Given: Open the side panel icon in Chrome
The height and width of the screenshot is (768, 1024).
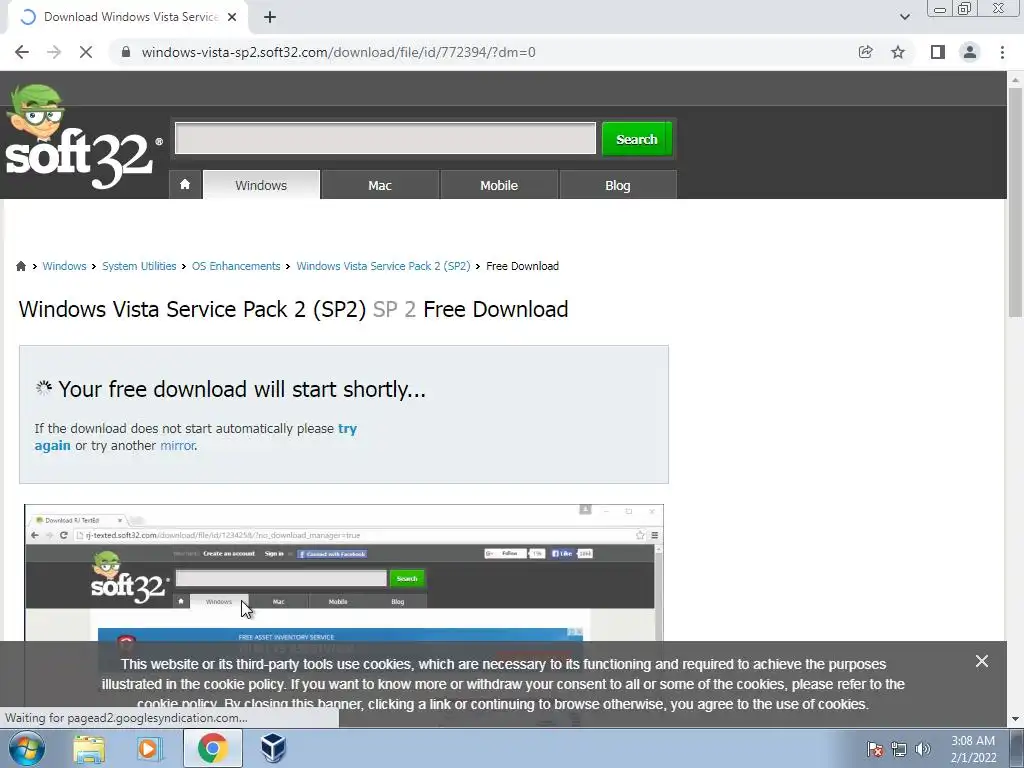Looking at the screenshot, I should [x=938, y=52].
